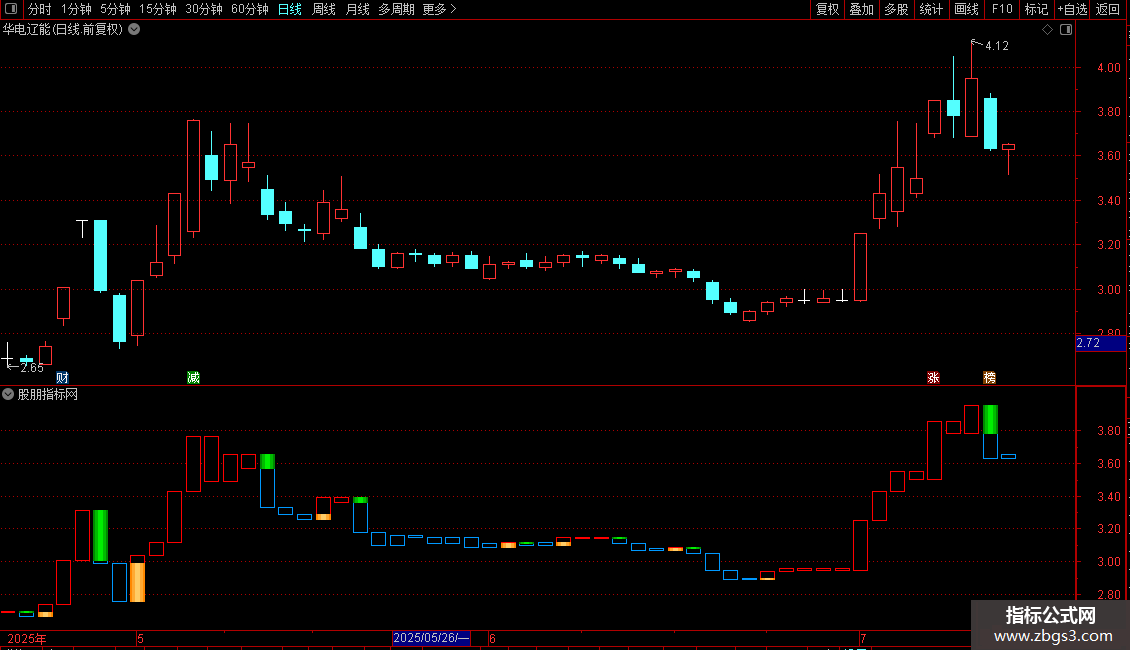Click the highlighted 2.72 price tag

pyautogui.click(x=1100, y=343)
